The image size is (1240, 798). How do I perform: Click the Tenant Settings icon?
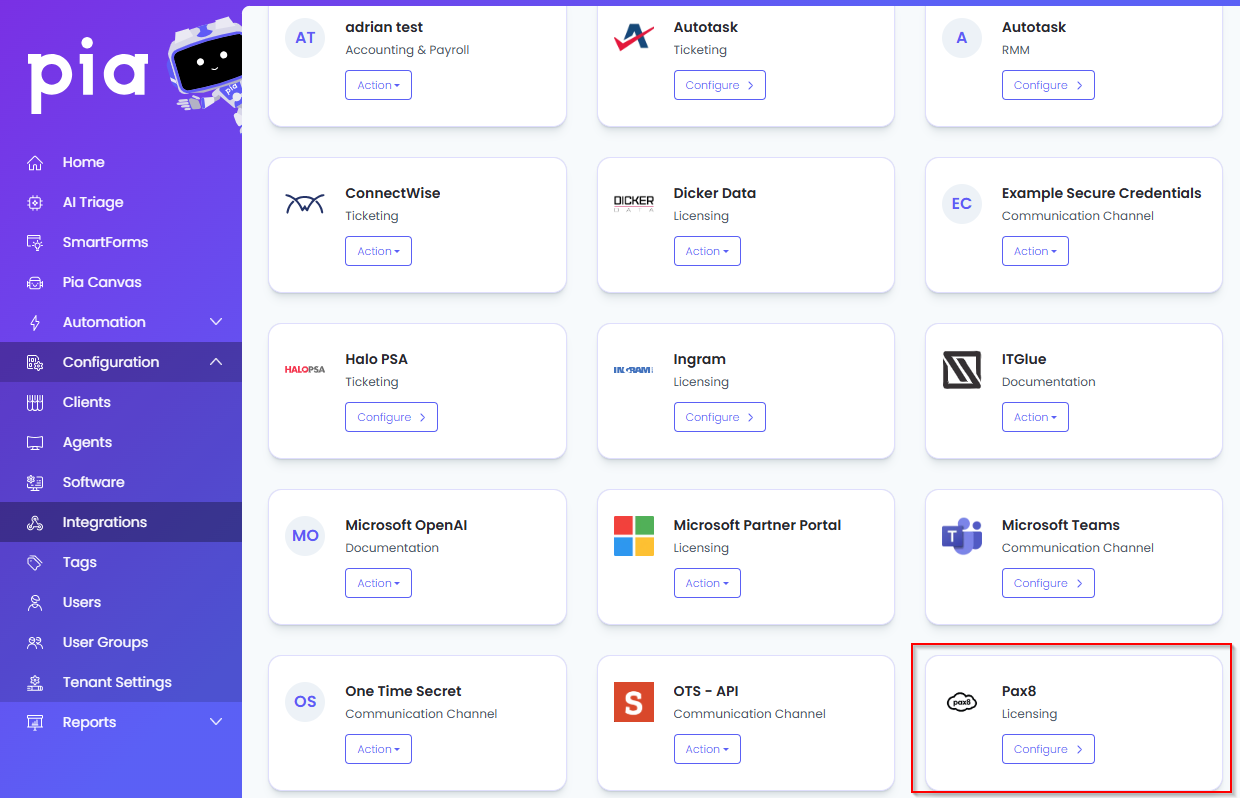click(35, 682)
